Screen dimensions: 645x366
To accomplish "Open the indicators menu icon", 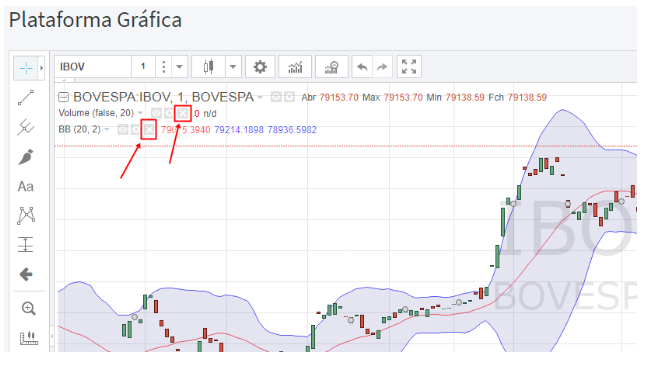I will point(295,67).
